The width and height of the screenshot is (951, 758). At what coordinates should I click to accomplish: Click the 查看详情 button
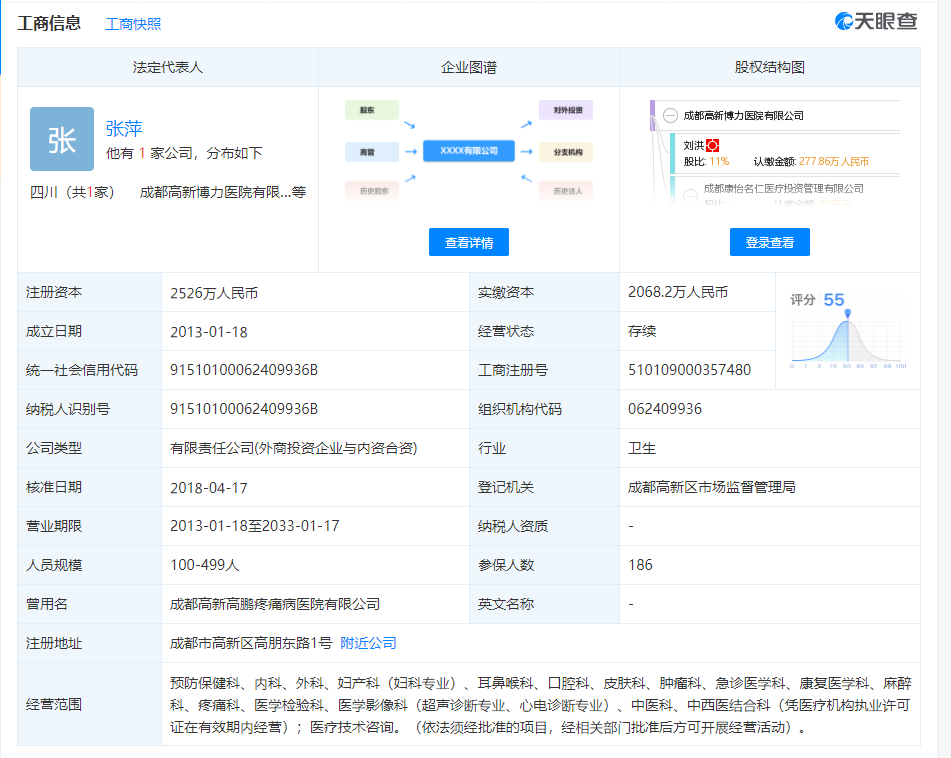(469, 243)
